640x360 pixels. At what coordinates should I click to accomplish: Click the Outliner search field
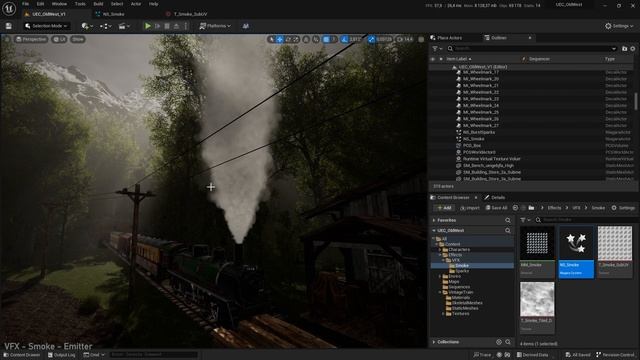(532, 49)
